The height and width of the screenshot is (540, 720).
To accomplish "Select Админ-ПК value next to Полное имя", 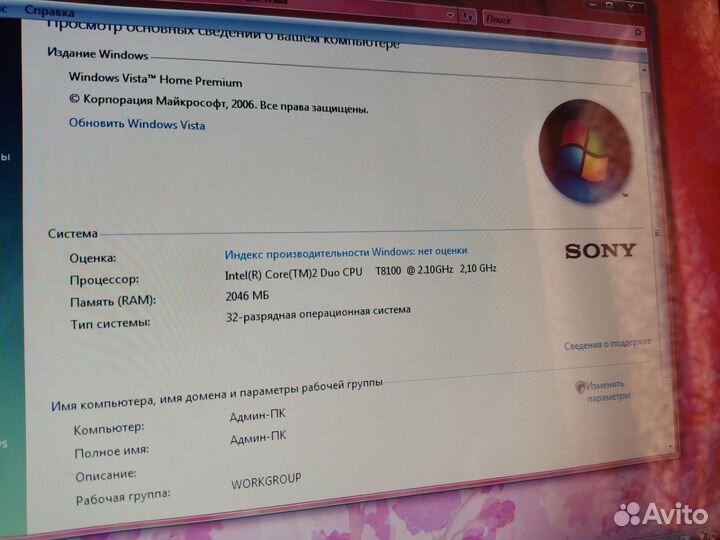I will point(258,437).
